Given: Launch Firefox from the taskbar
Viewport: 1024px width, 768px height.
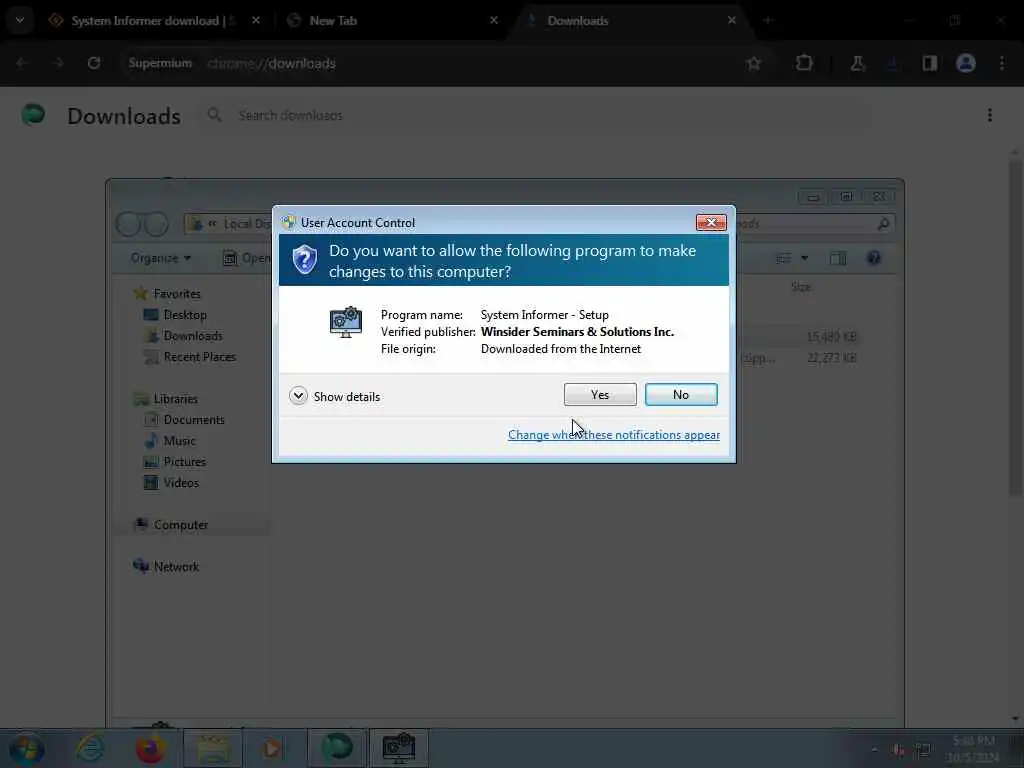Looking at the screenshot, I should click(x=150, y=748).
